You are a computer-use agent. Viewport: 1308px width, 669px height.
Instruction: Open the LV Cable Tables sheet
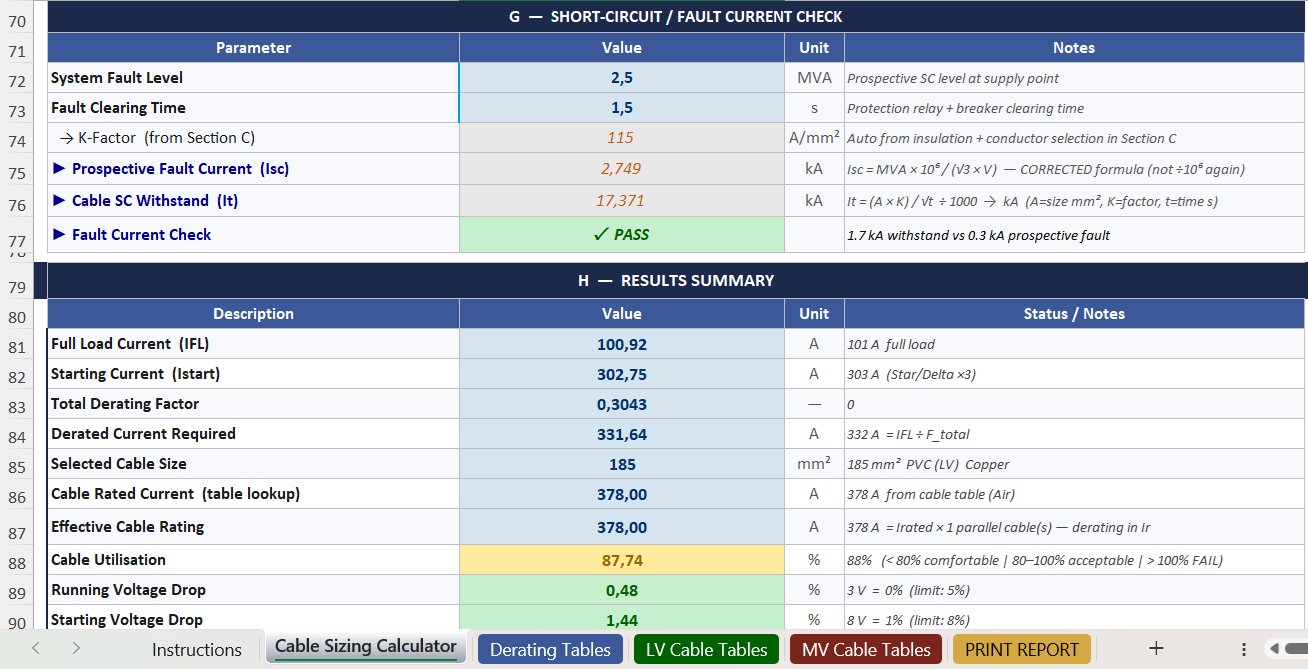(707, 649)
